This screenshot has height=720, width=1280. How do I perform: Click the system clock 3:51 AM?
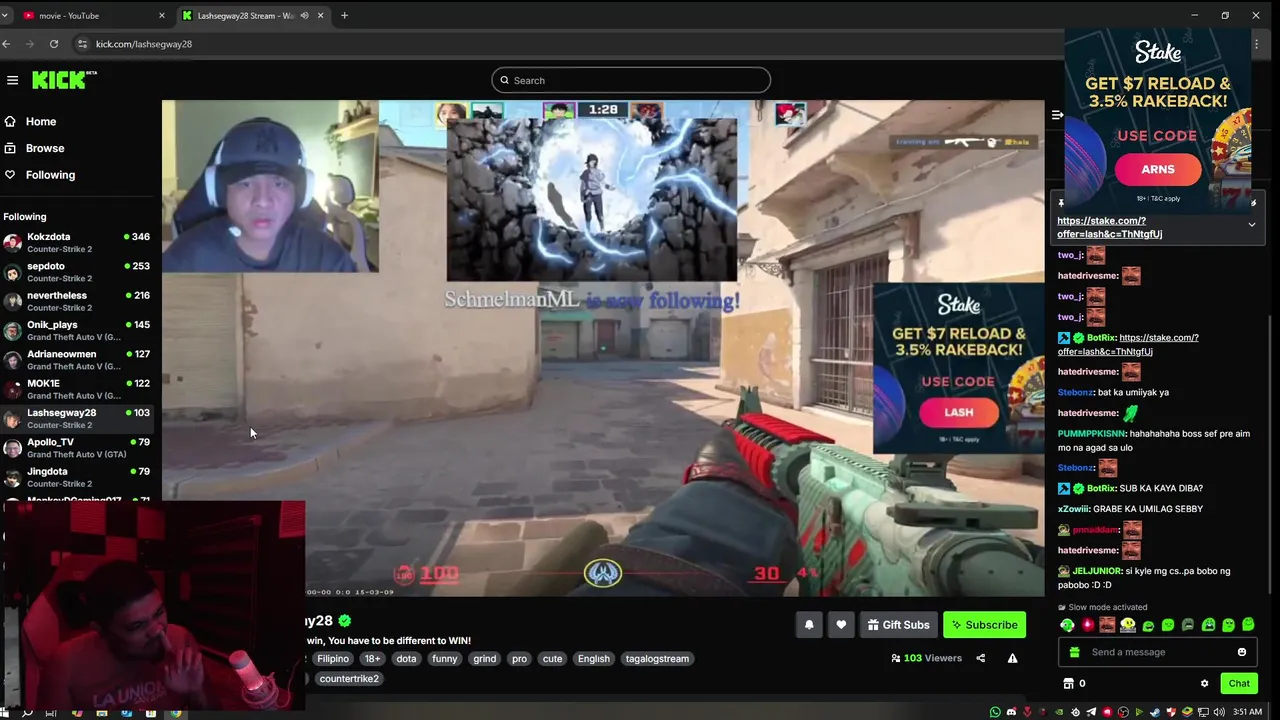pos(1247,712)
